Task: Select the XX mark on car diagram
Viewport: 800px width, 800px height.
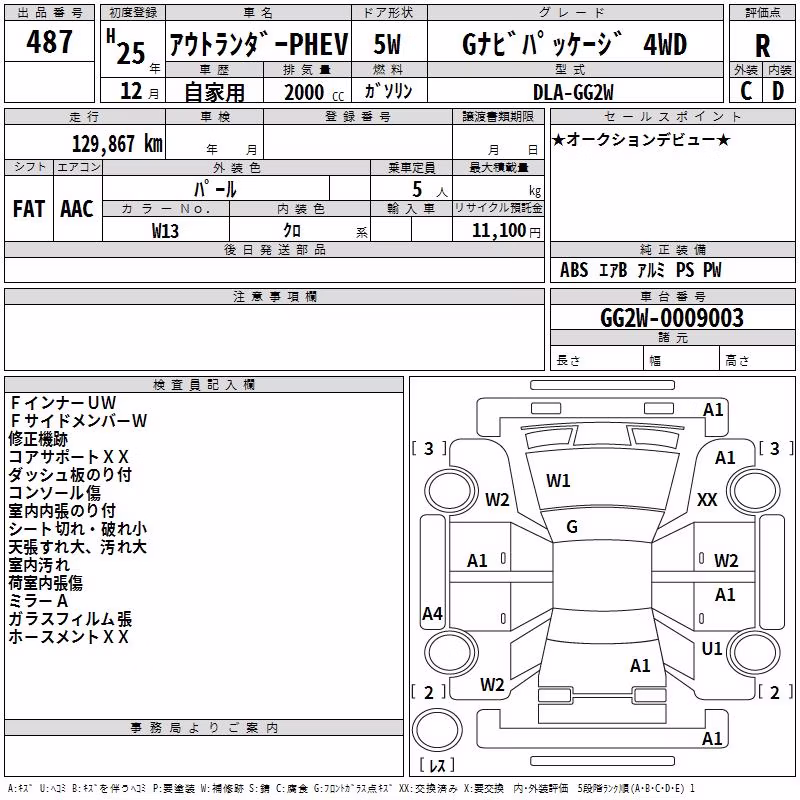Action: pos(707,499)
